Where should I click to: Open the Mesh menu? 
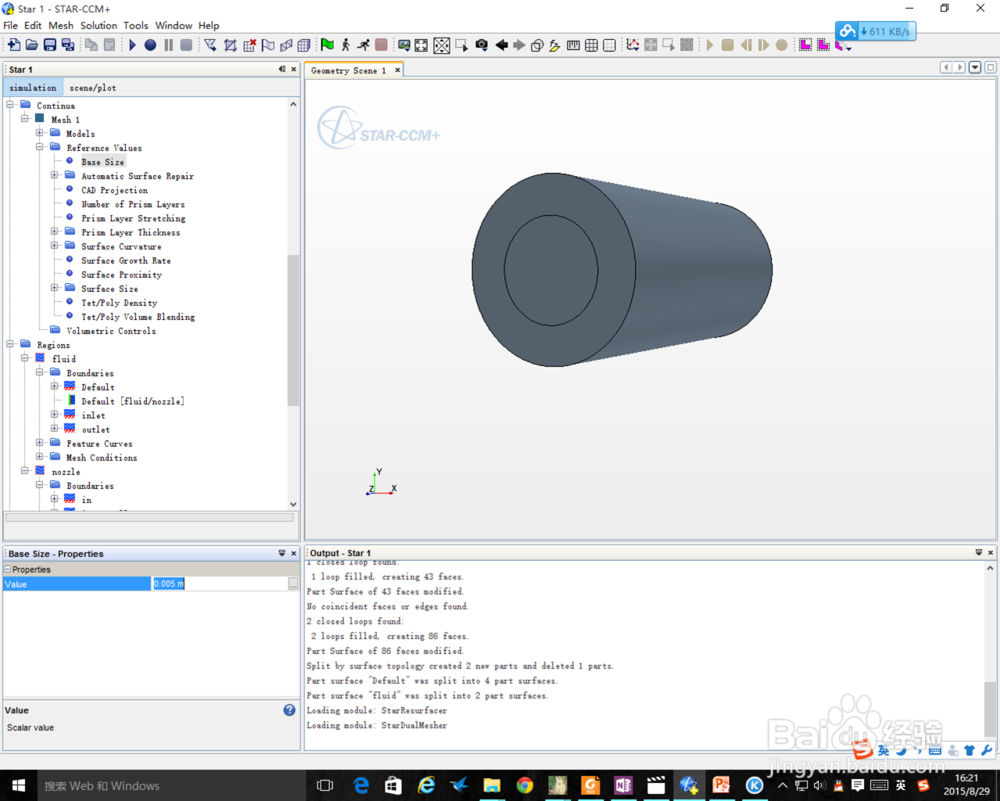61,26
